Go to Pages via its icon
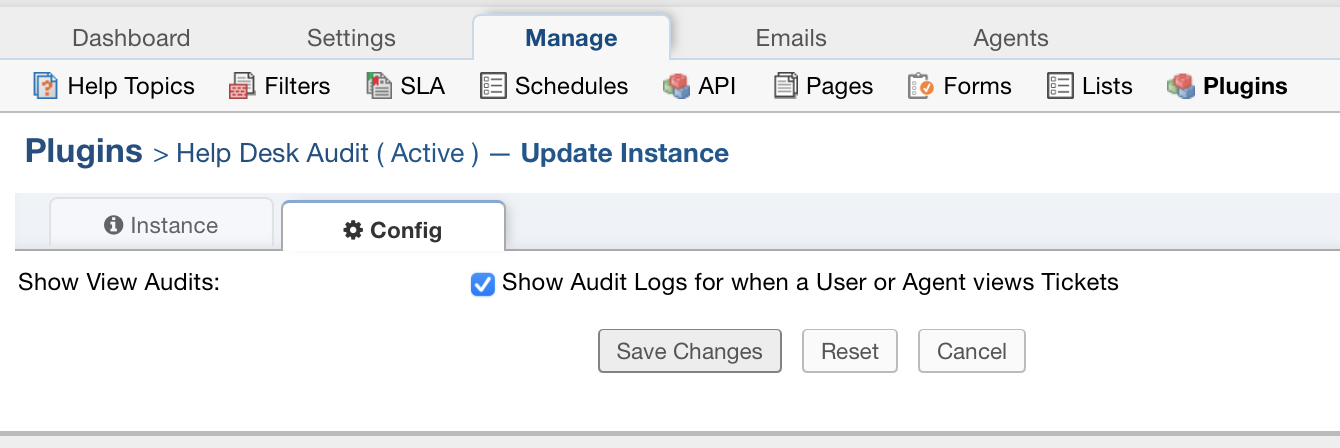The height and width of the screenshot is (448, 1340). coord(787,86)
